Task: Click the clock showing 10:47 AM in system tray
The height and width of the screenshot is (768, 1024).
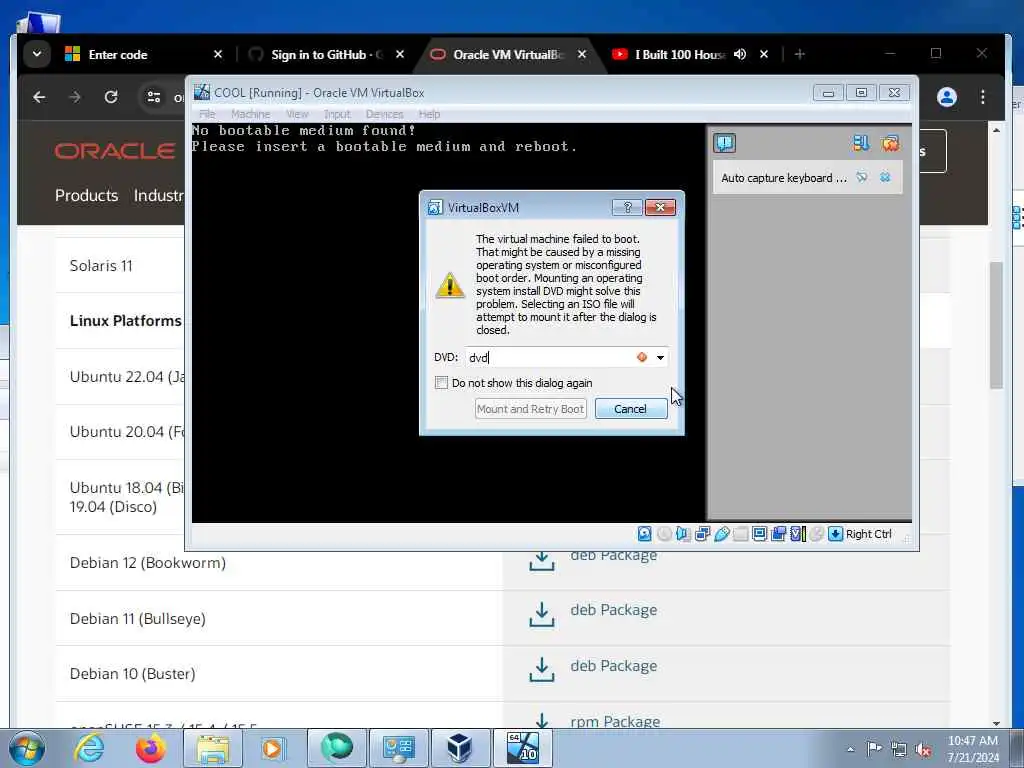Action: click(972, 741)
